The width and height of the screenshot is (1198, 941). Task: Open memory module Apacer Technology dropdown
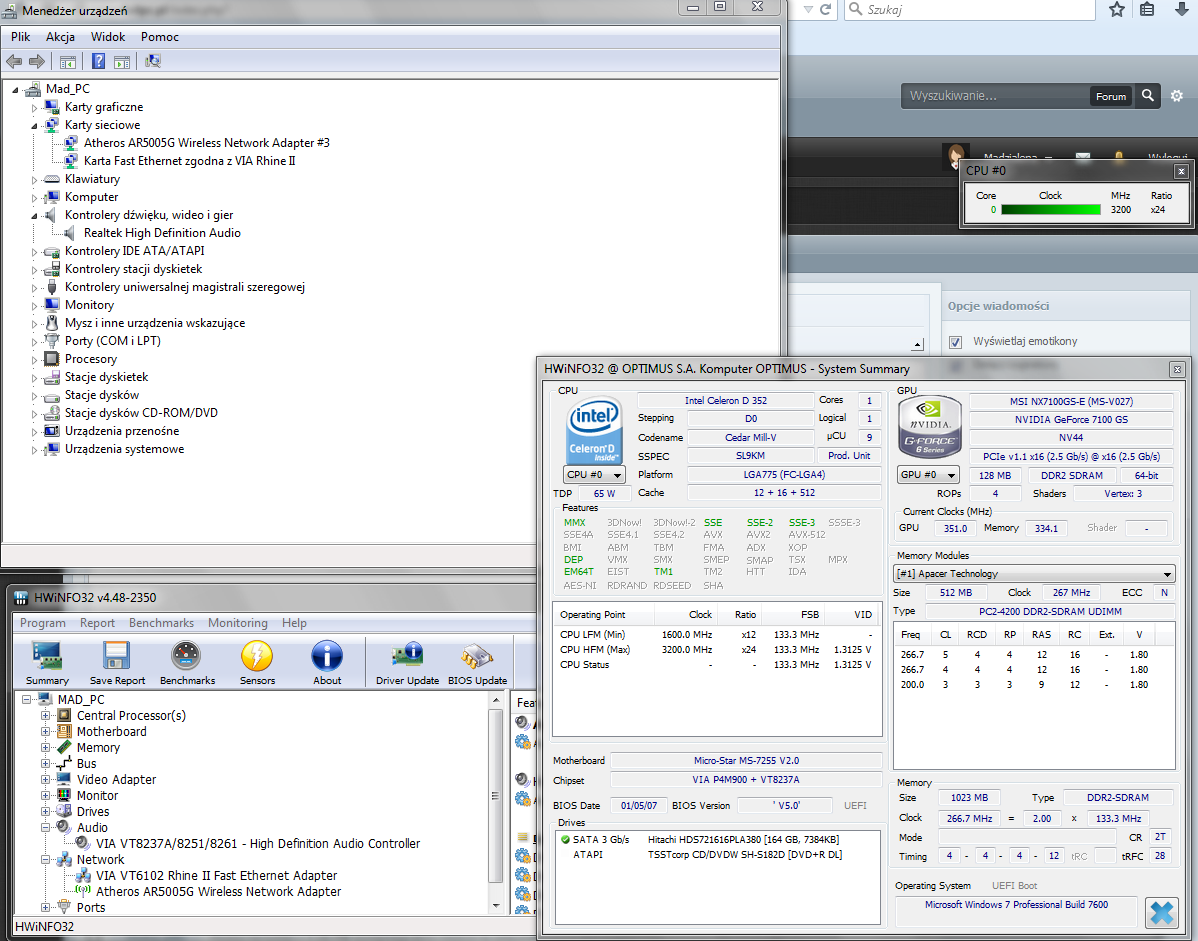1034,574
